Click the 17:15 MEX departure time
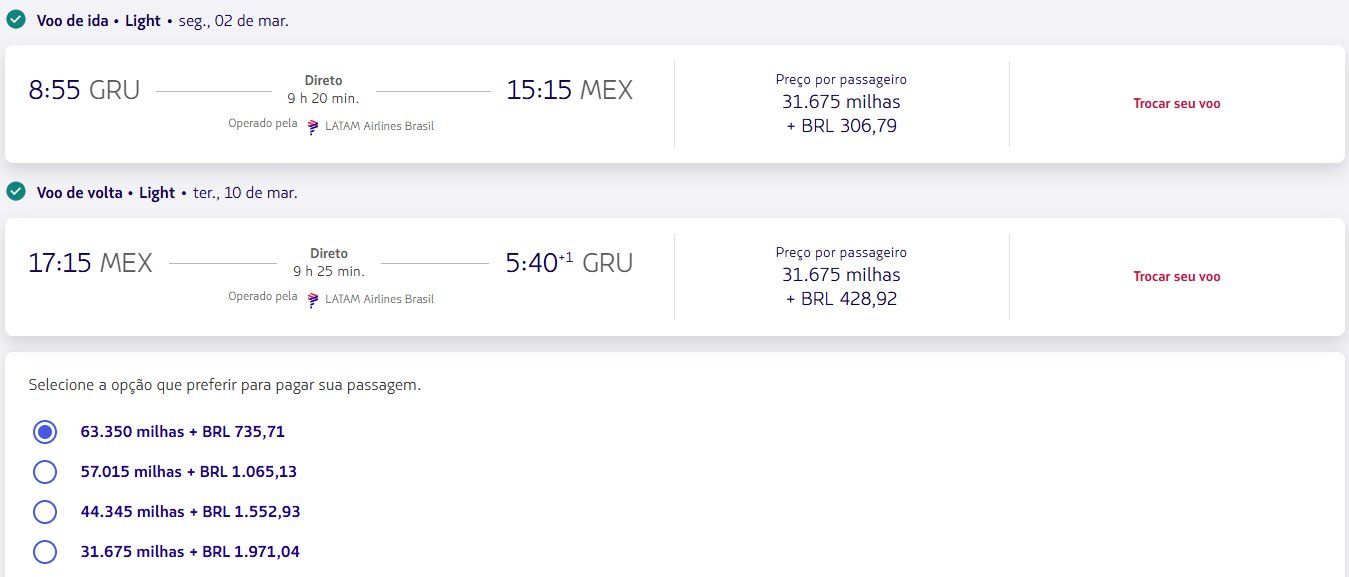Image resolution: width=1349 pixels, height=577 pixels. [x=90, y=263]
